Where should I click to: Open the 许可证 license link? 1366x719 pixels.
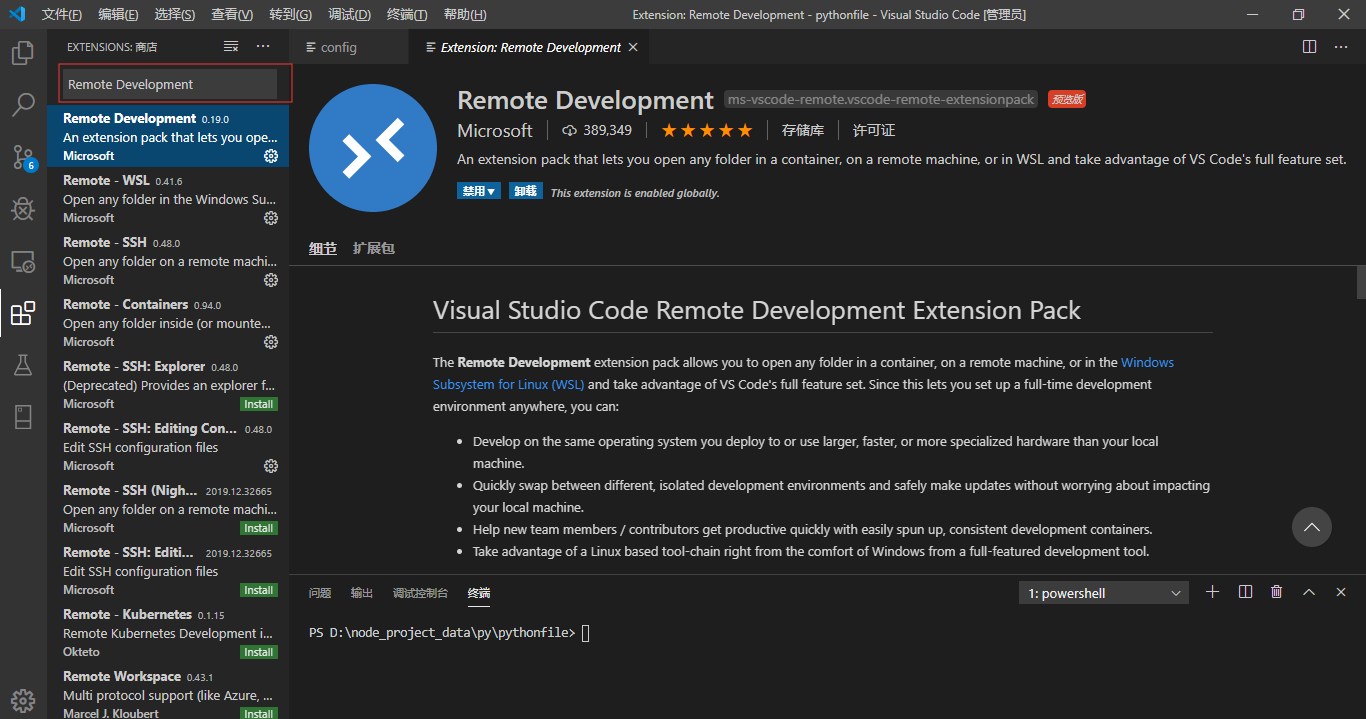point(874,130)
